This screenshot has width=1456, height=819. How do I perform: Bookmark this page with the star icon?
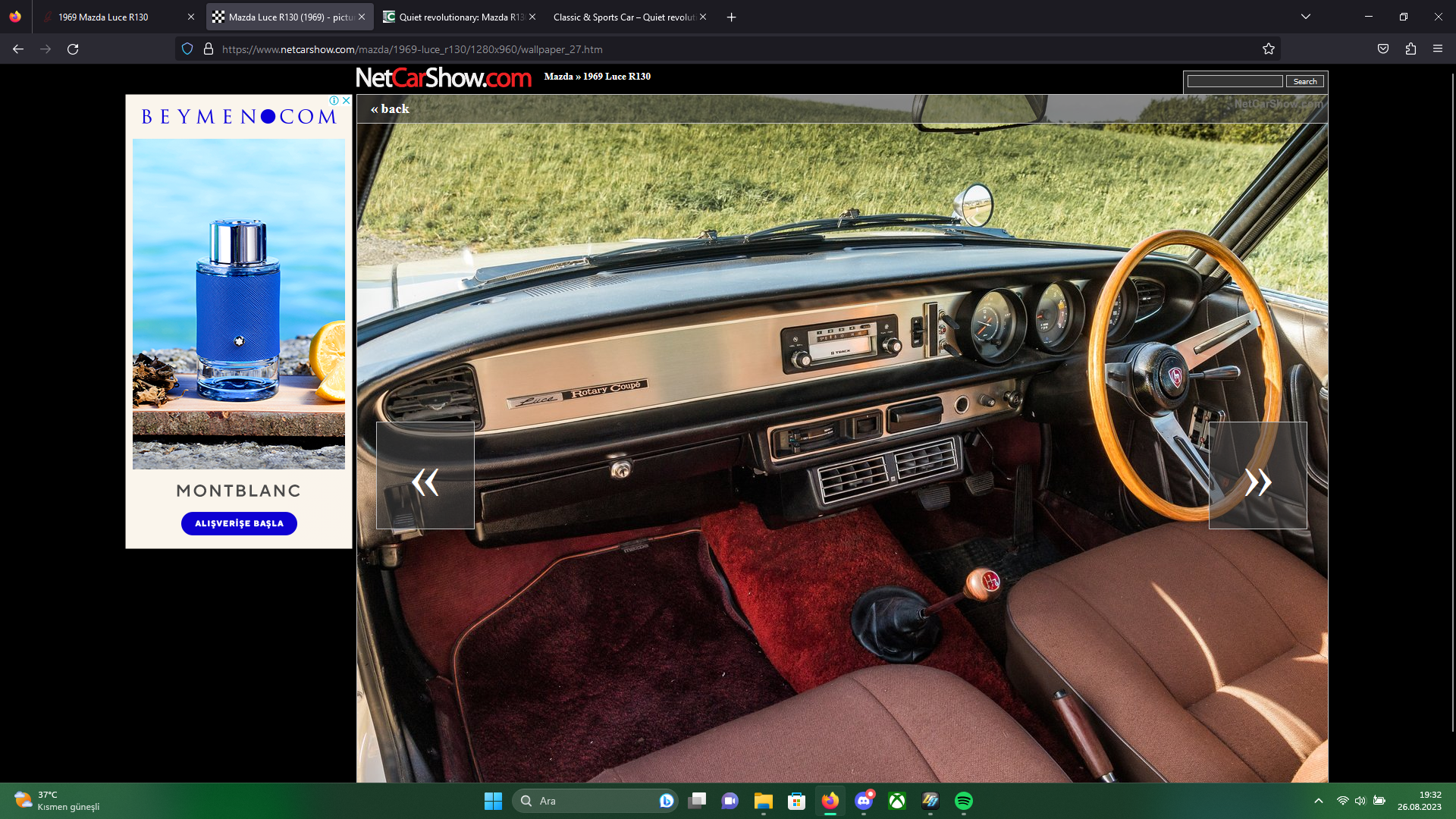coord(1268,49)
